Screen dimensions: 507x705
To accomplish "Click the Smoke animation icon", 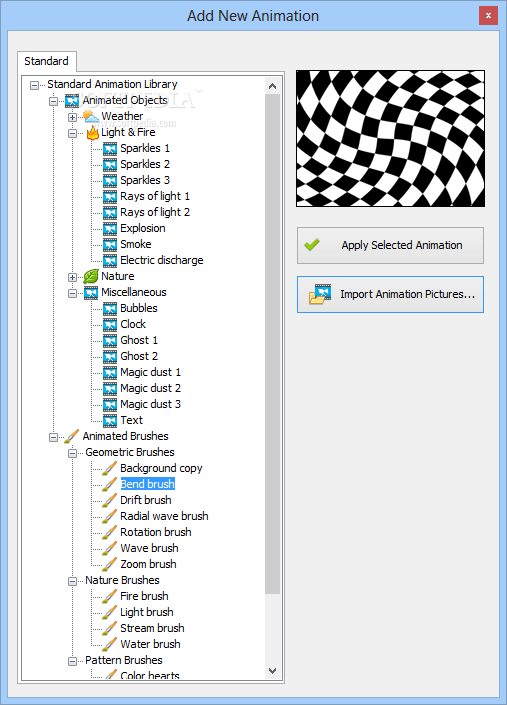I will tap(110, 245).
